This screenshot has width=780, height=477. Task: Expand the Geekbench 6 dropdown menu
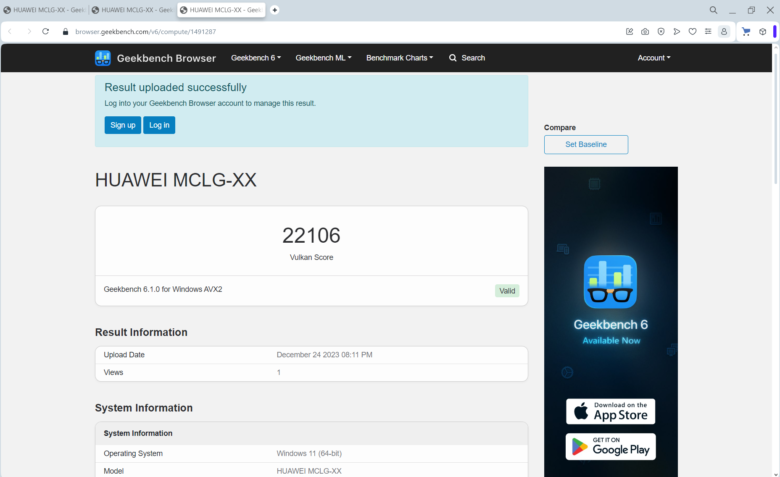256,58
